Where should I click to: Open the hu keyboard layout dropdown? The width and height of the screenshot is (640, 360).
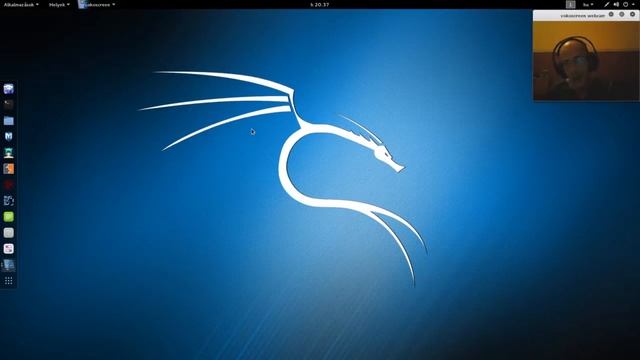coord(588,4)
